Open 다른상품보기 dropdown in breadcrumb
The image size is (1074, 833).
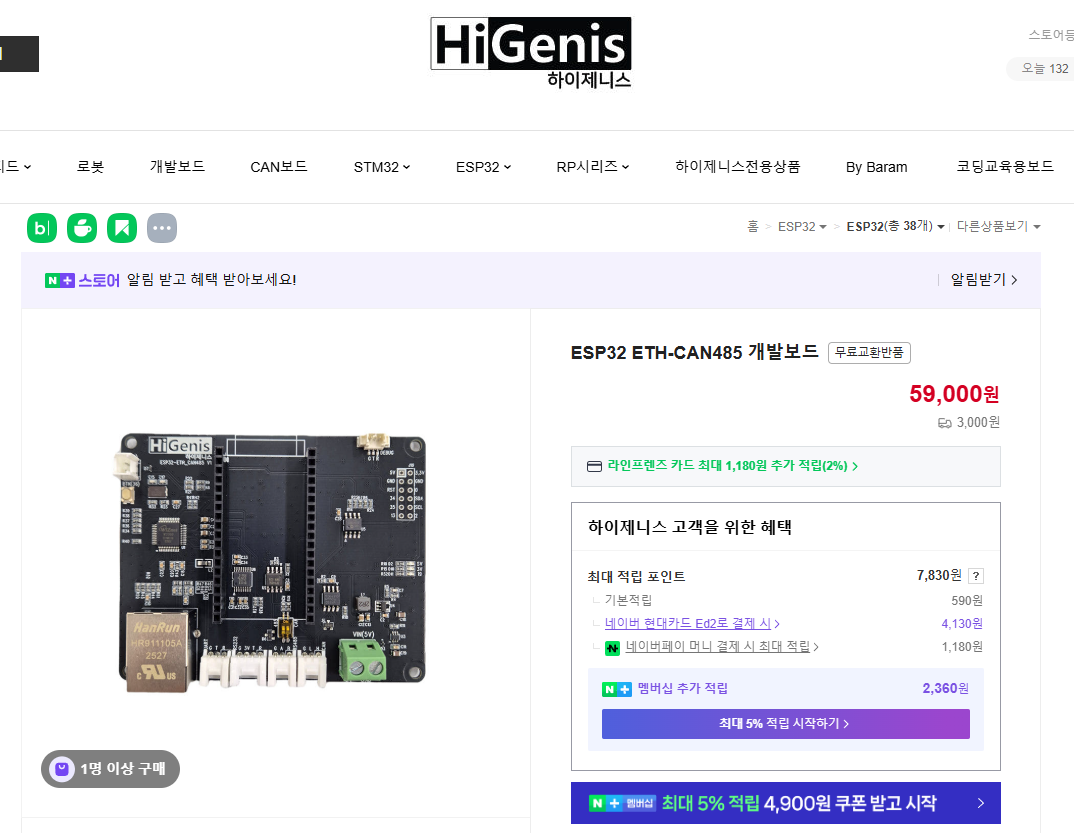998,227
